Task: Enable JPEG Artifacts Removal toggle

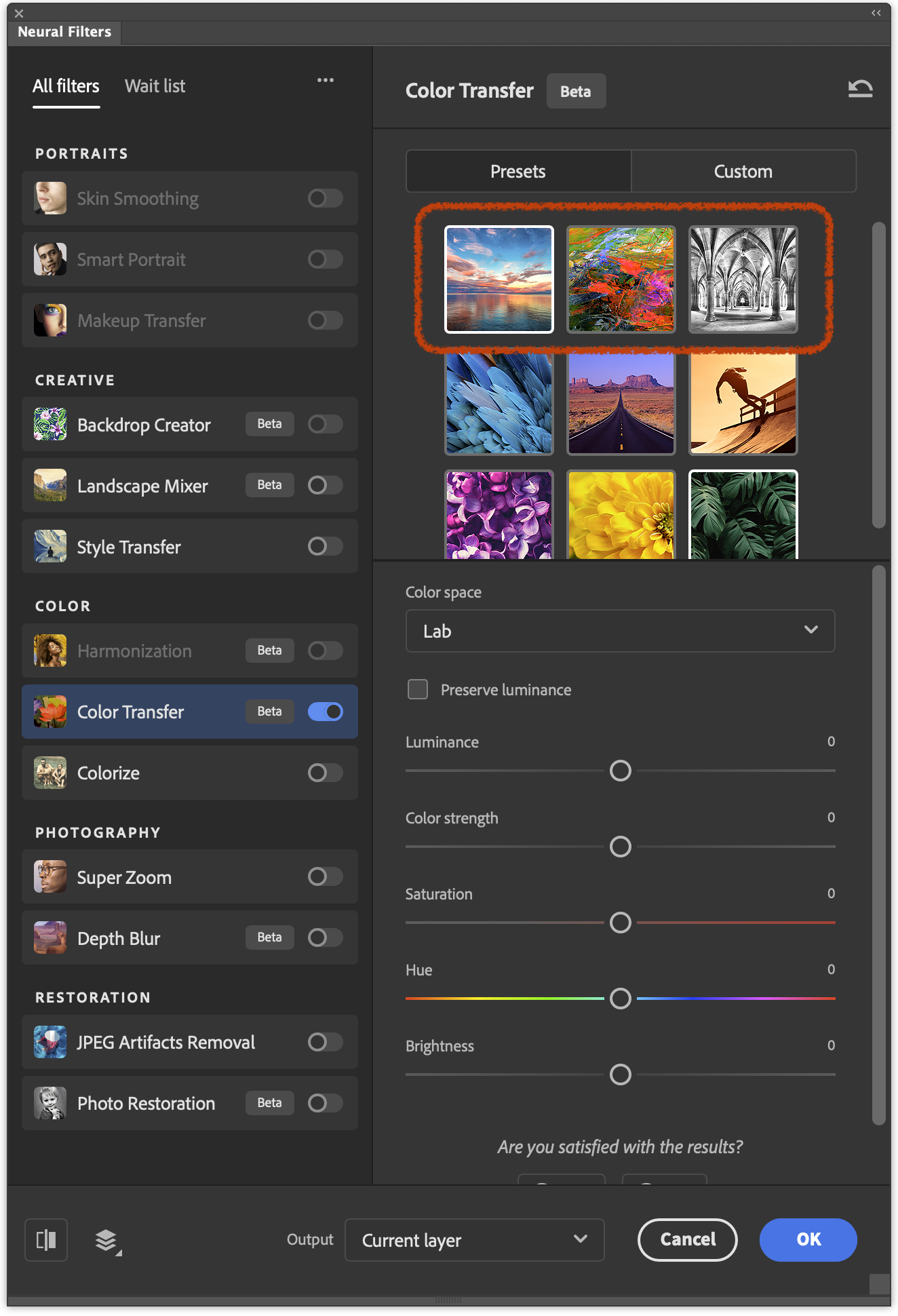Action: [326, 1042]
